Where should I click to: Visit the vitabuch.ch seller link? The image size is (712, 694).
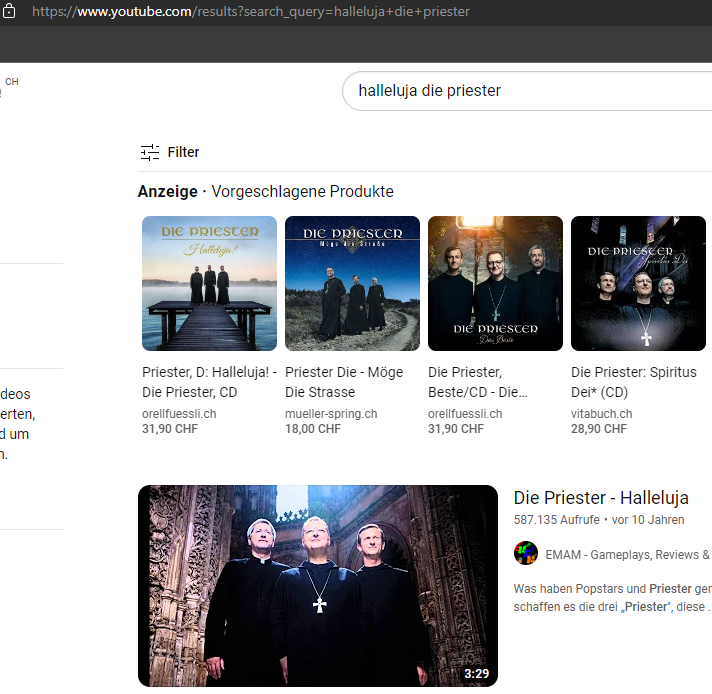601,413
